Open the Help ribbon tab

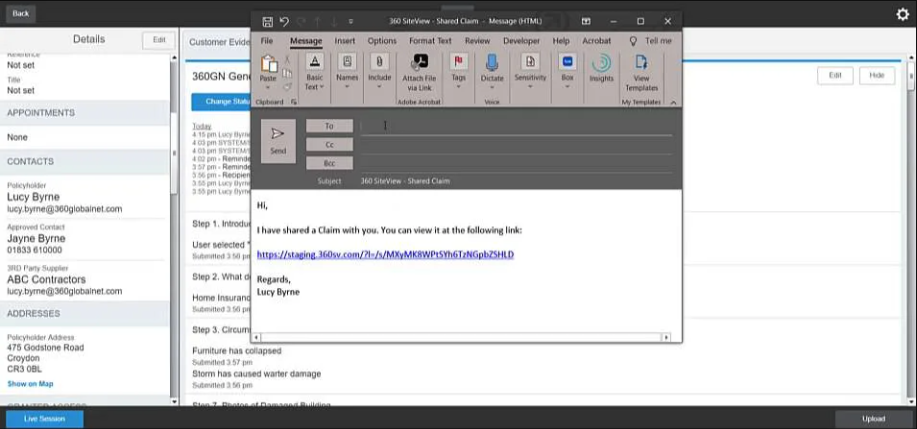561,41
